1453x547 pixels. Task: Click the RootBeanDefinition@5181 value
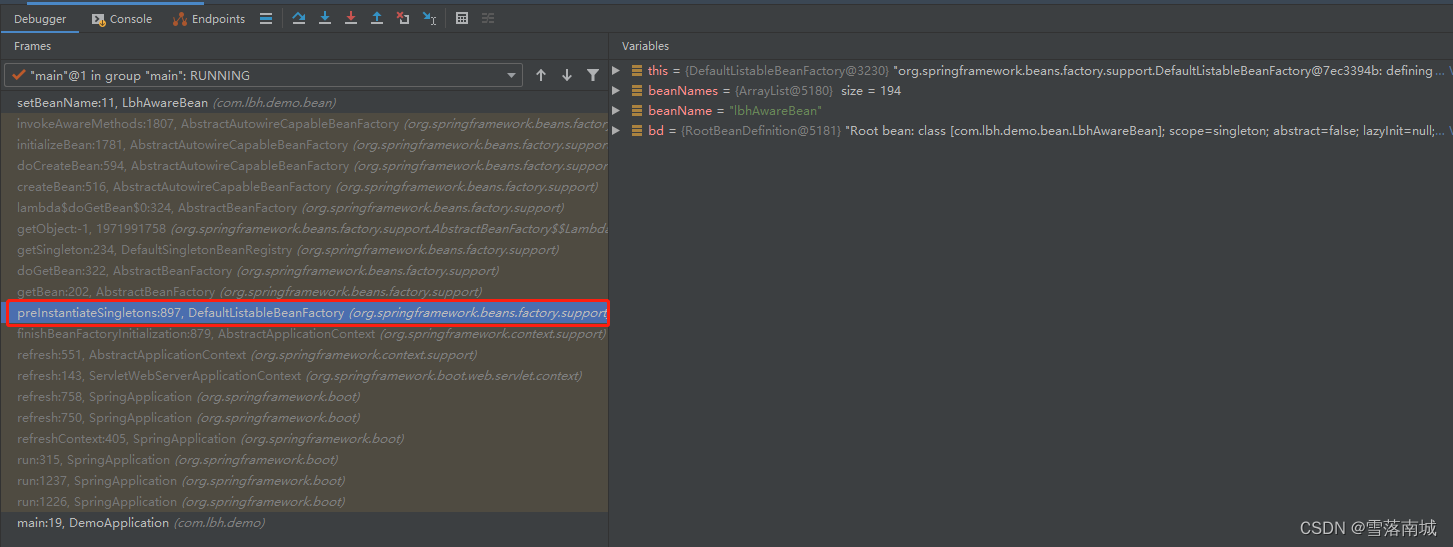(761, 131)
